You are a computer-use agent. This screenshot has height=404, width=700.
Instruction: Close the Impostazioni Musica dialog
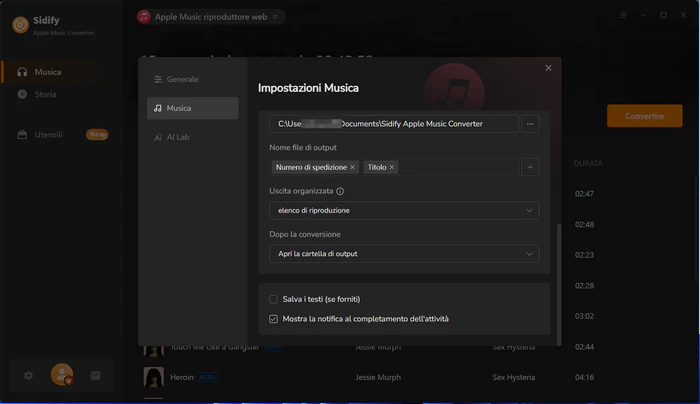pos(548,68)
